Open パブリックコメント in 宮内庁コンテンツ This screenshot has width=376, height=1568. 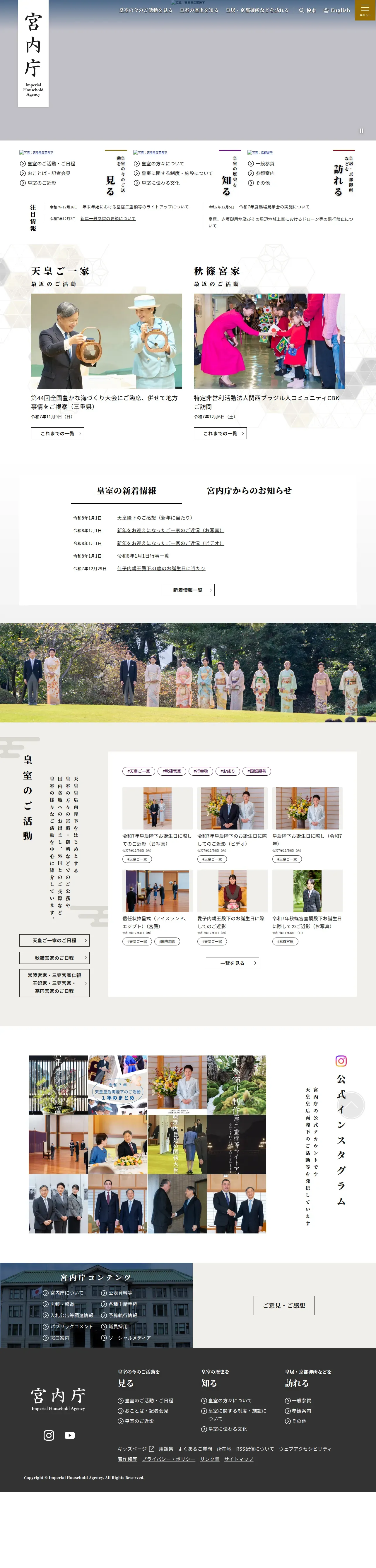(x=68, y=1326)
